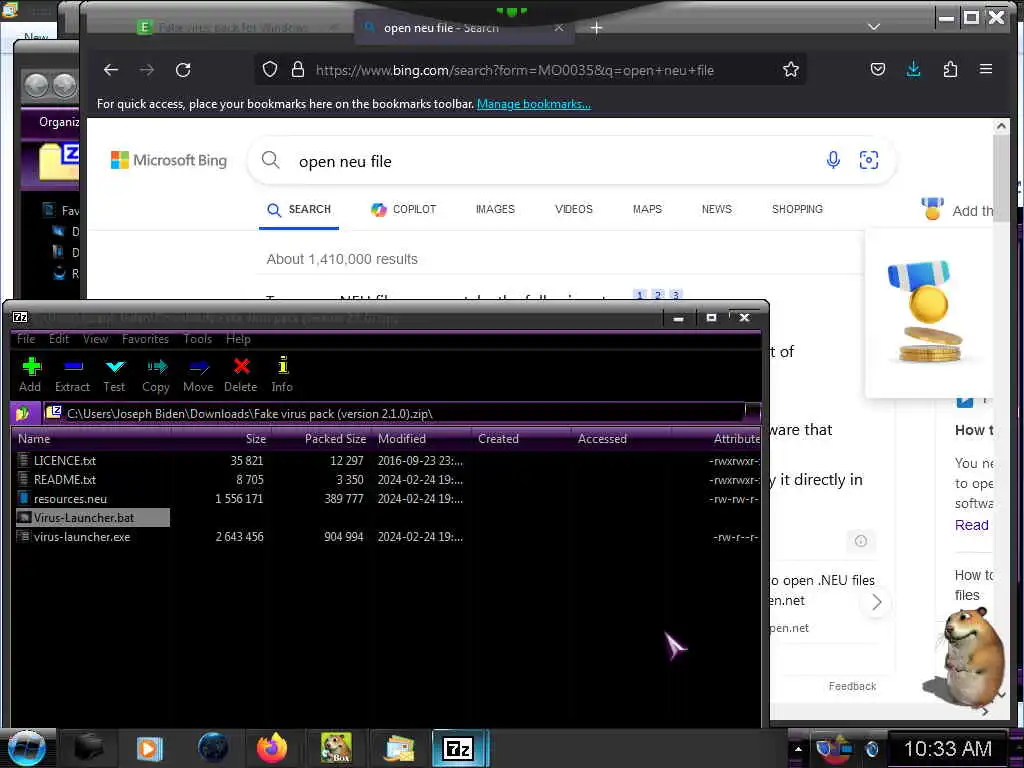Open the 7-Zip taskbar button

460,748
